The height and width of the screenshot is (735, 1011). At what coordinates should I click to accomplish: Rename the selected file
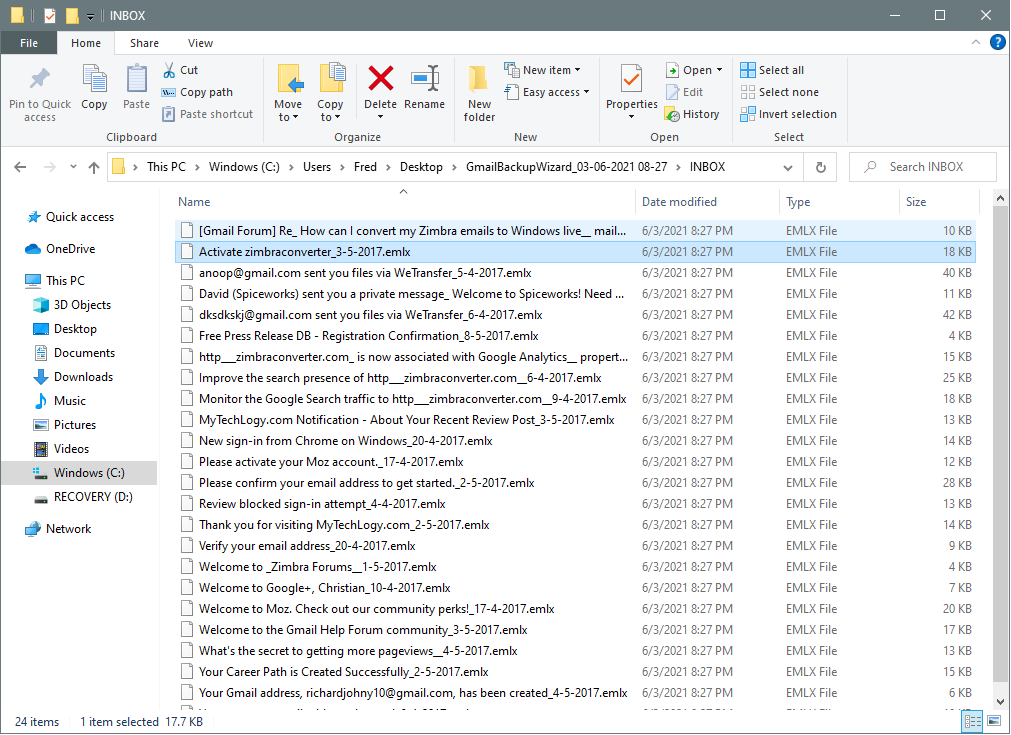[424, 87]
